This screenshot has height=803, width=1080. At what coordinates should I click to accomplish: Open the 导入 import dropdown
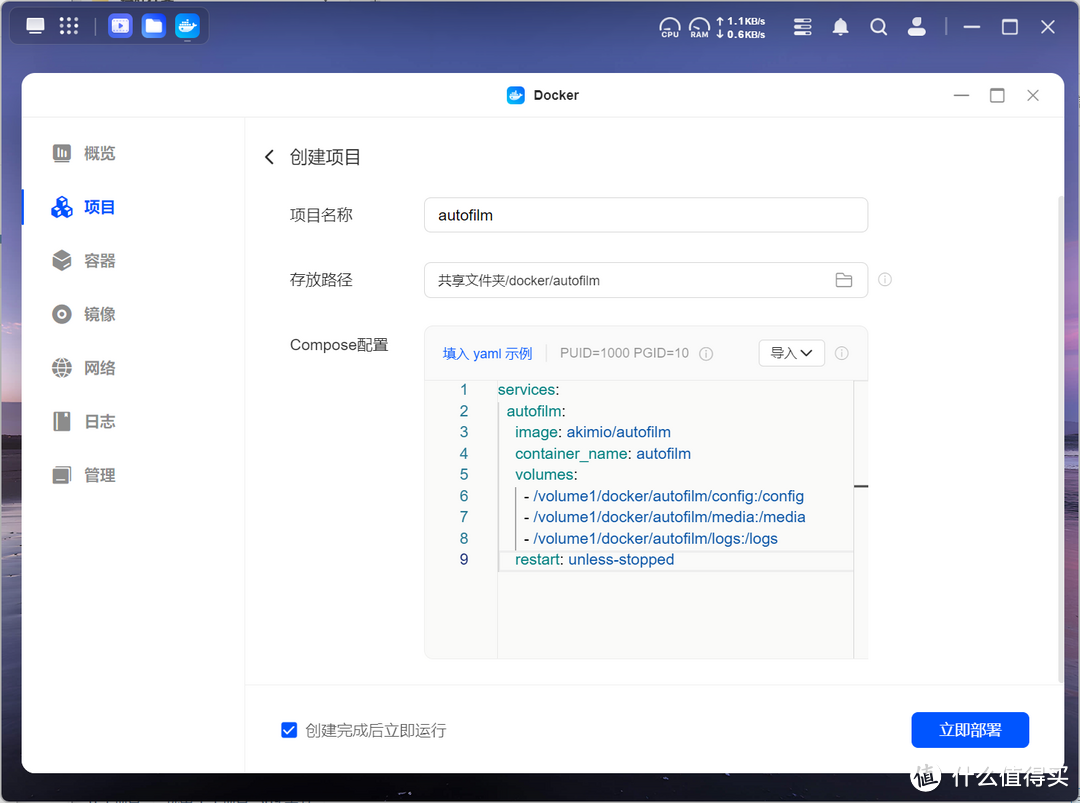[791, 353]
